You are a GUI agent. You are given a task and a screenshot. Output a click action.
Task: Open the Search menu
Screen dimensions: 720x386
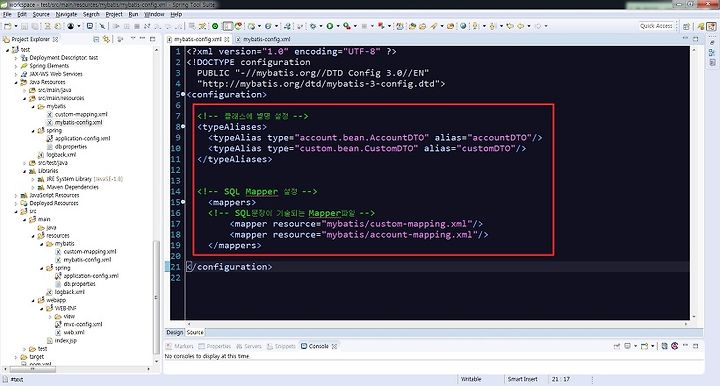click(x=91, y=15)
